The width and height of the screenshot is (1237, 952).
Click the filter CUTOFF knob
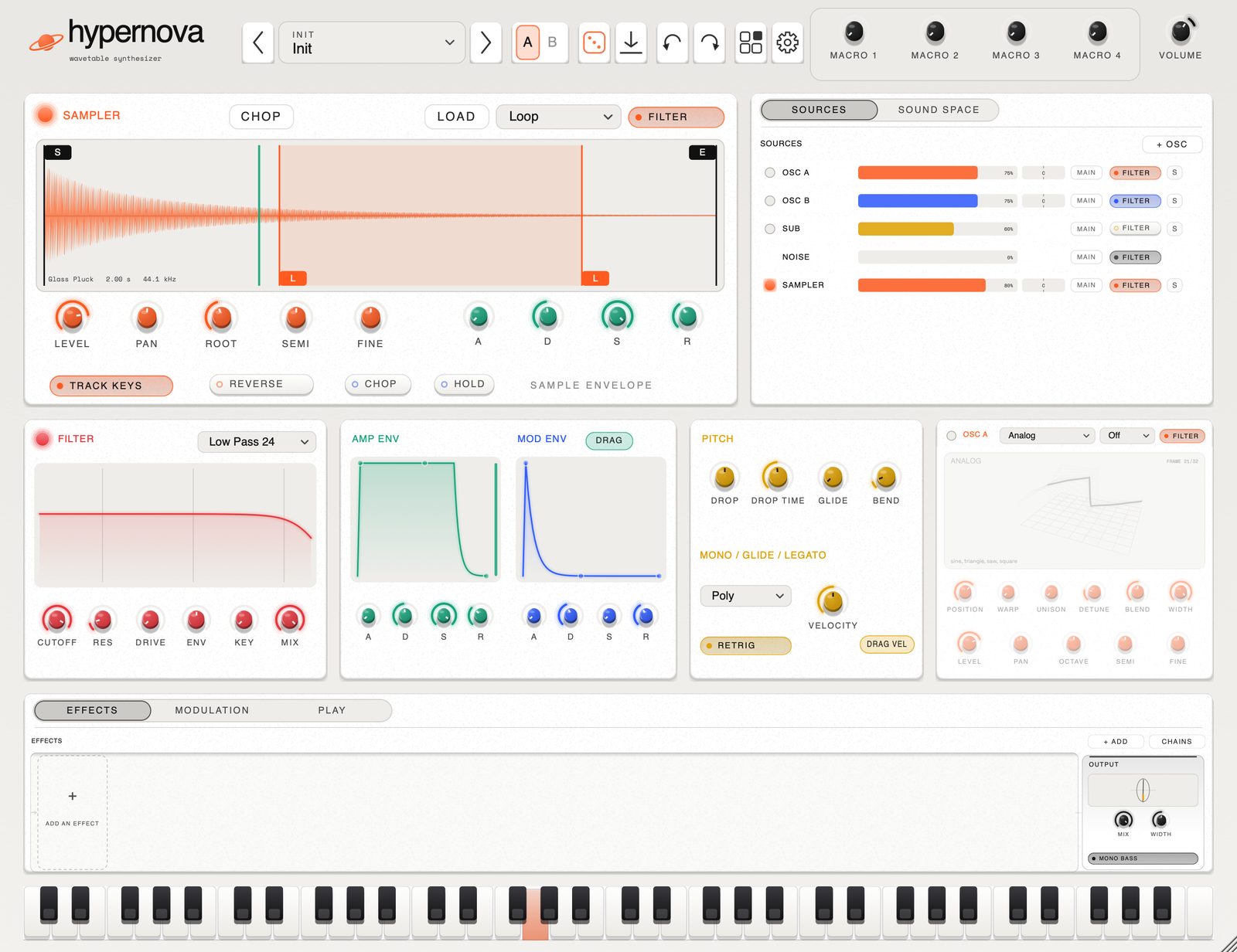click(56, 619)
